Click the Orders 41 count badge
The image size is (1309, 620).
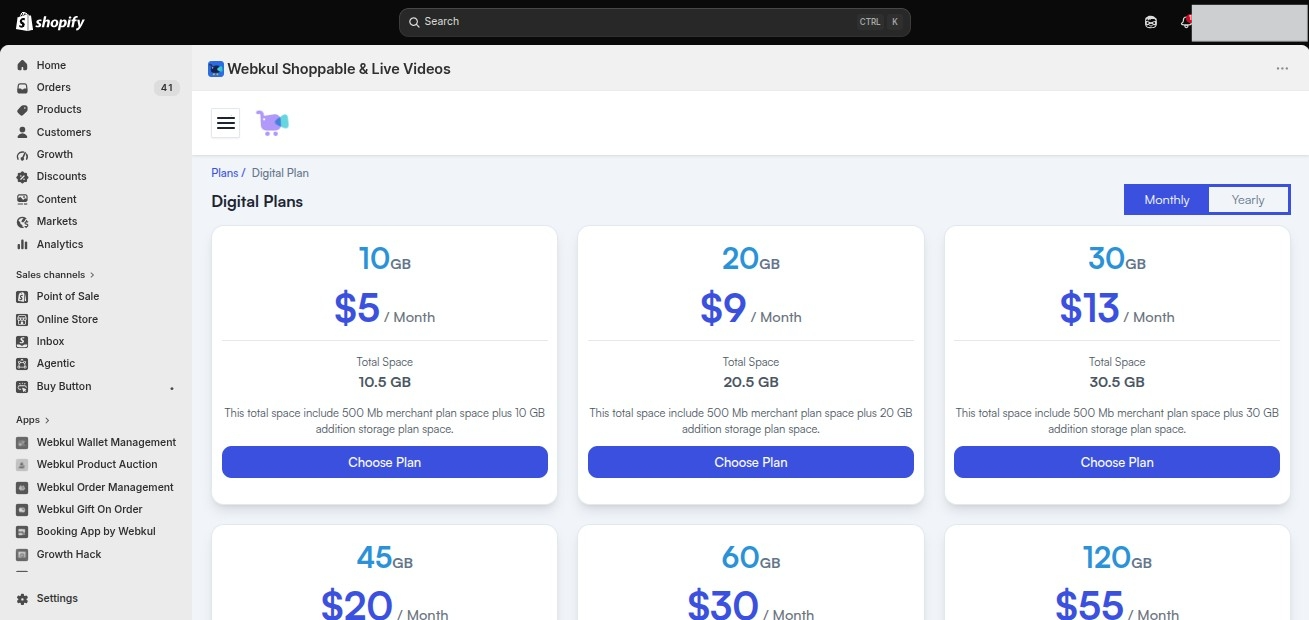[166, 87]
